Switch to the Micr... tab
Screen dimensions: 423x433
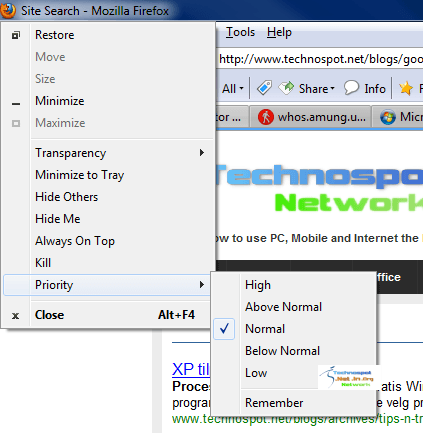click(398, 117)
